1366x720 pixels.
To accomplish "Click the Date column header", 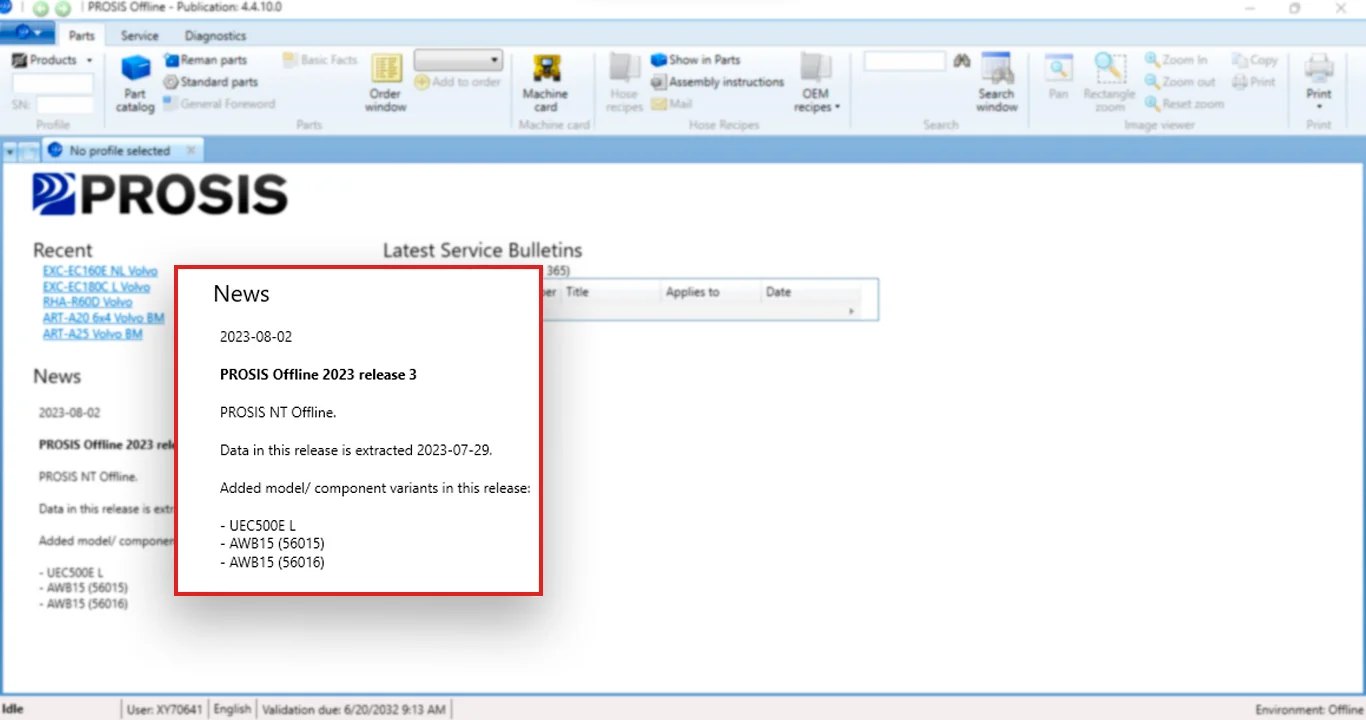I will coord(809,293).
